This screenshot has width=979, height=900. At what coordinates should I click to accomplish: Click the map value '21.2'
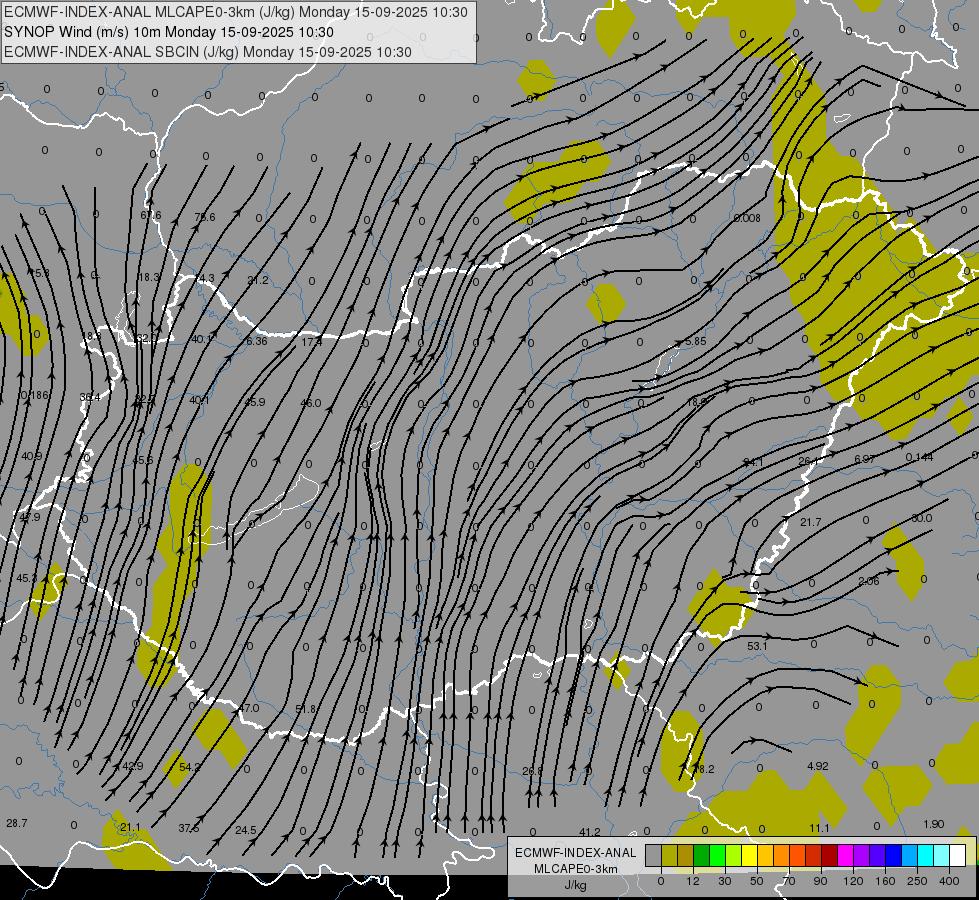tap(258, 280)
